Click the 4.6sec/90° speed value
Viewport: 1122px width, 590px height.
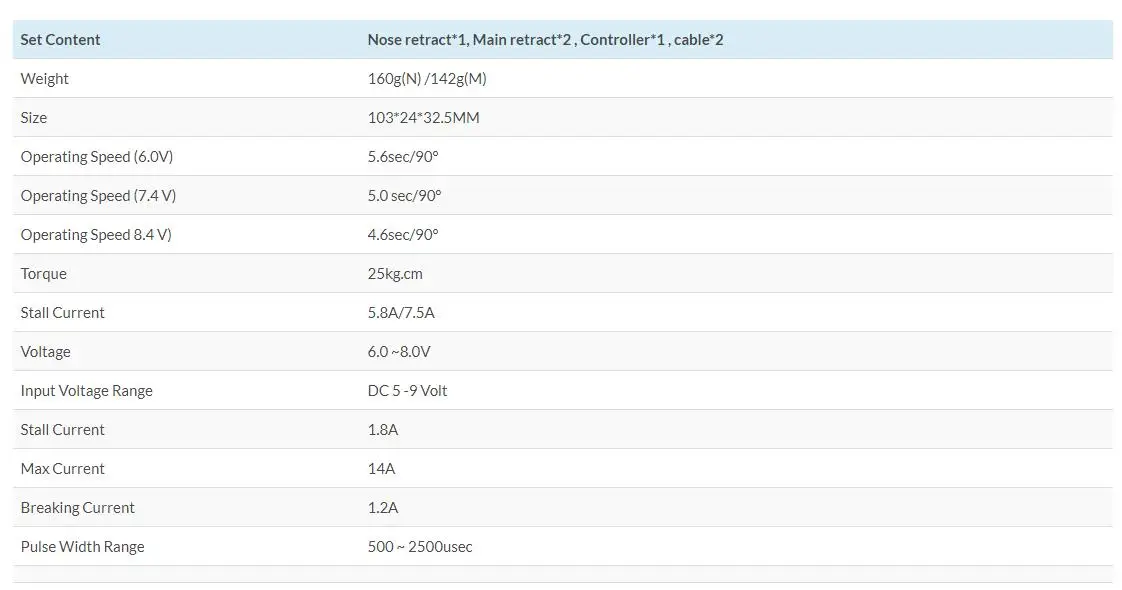[403, 235]
